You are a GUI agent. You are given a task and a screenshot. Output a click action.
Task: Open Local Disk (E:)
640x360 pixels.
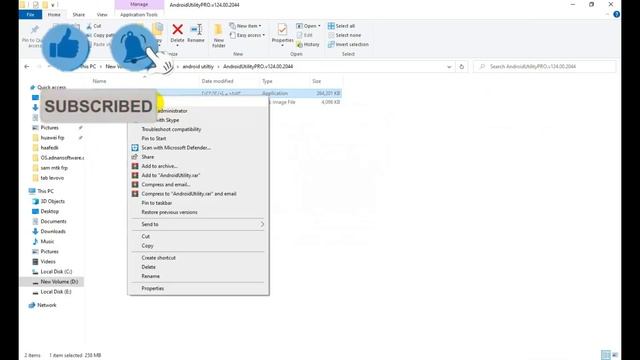pos(56,292)
